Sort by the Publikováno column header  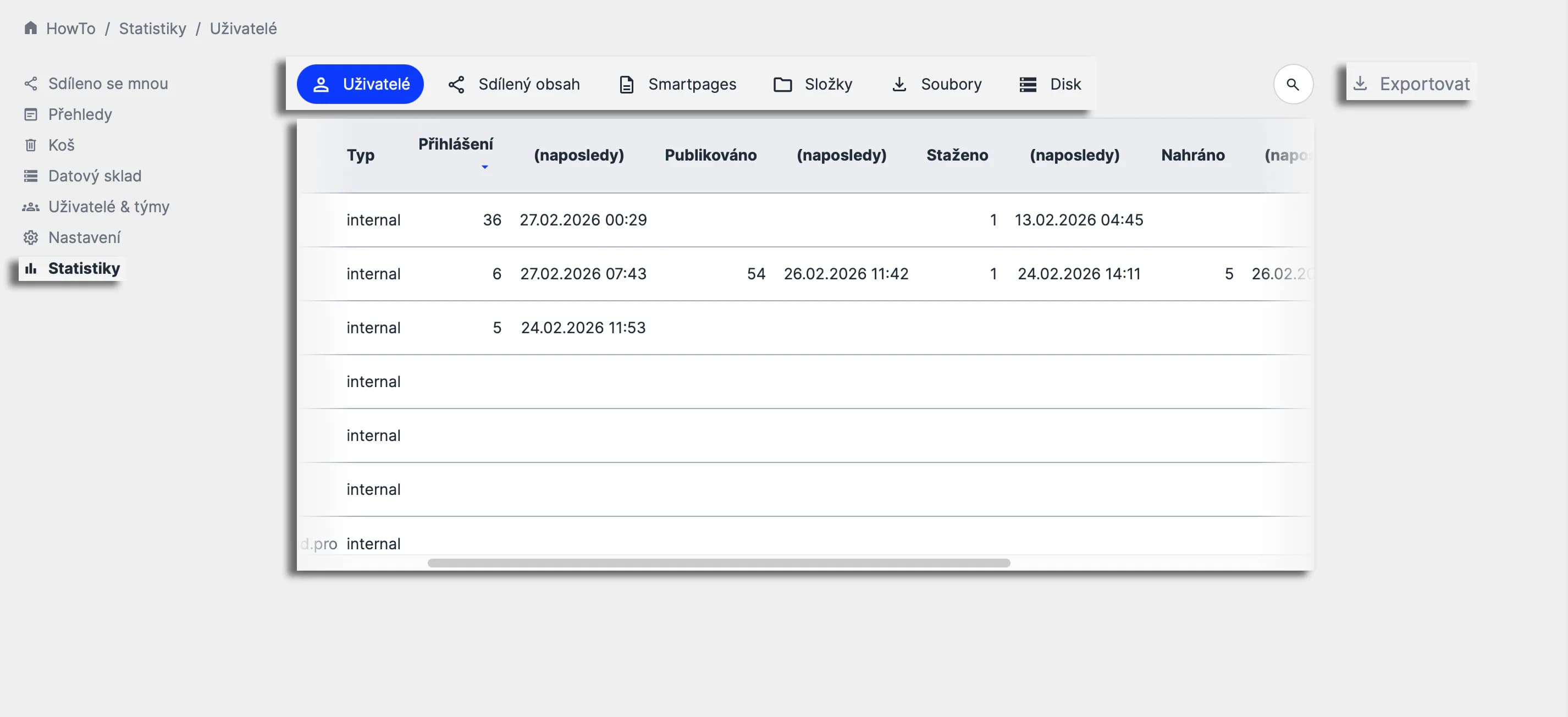click(x=710, y=155)
